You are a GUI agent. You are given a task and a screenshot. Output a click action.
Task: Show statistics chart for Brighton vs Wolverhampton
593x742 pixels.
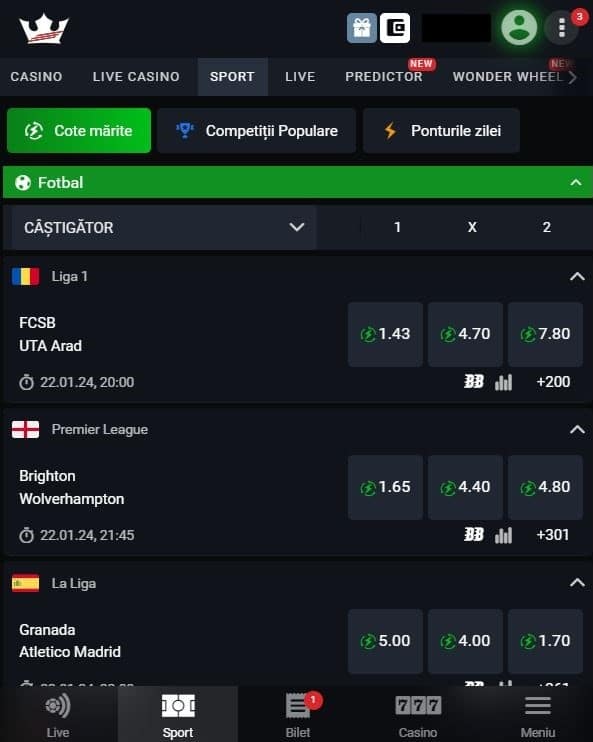click(504, 535)
